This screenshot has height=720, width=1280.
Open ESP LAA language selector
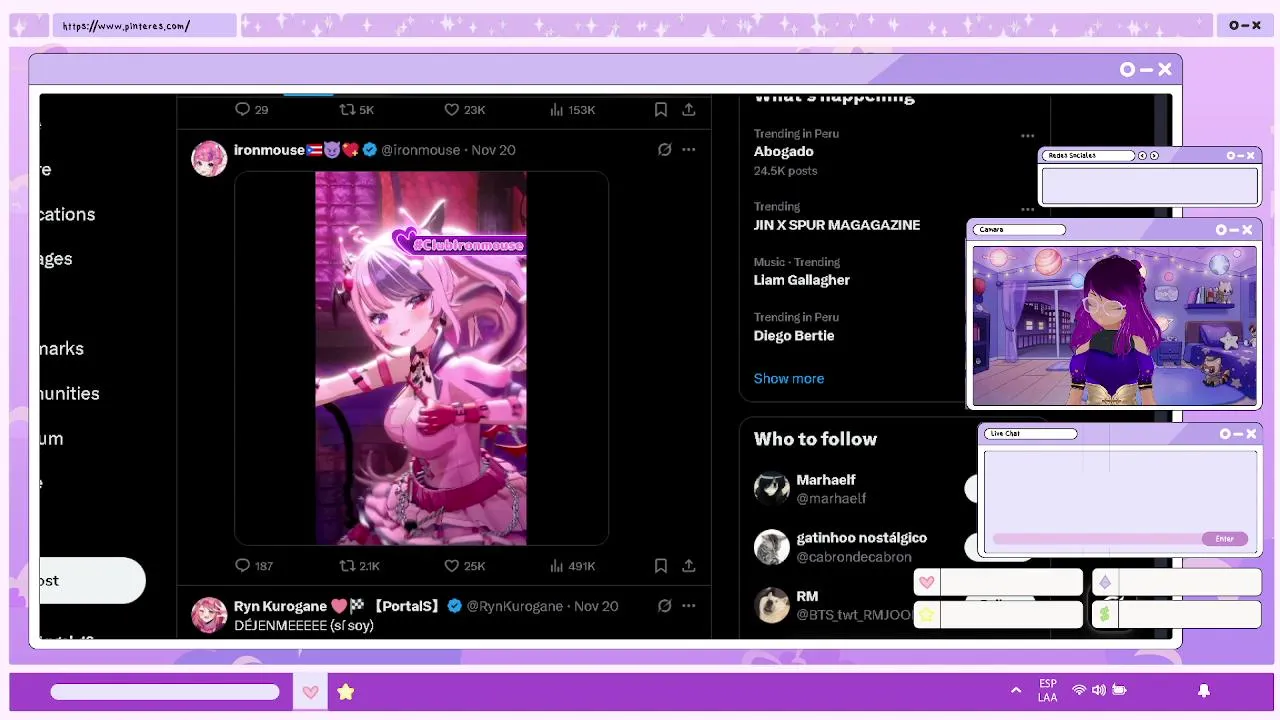[x=1047, y=690]
